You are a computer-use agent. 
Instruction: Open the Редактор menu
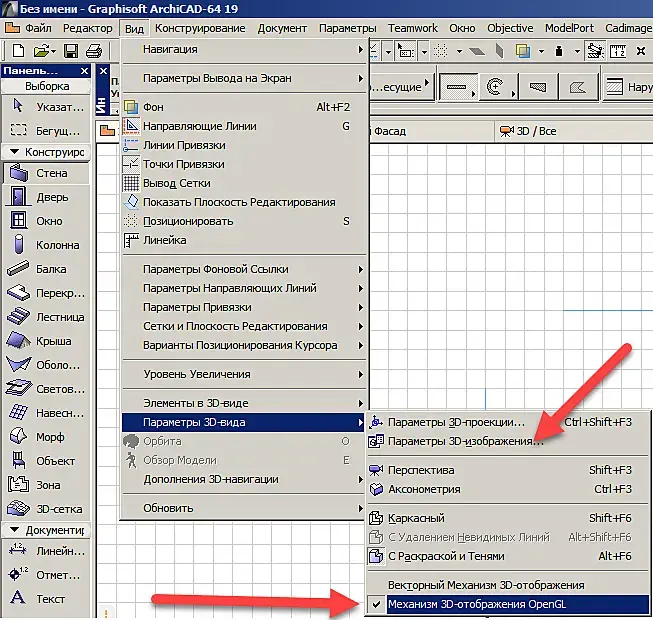coord(87,28)
